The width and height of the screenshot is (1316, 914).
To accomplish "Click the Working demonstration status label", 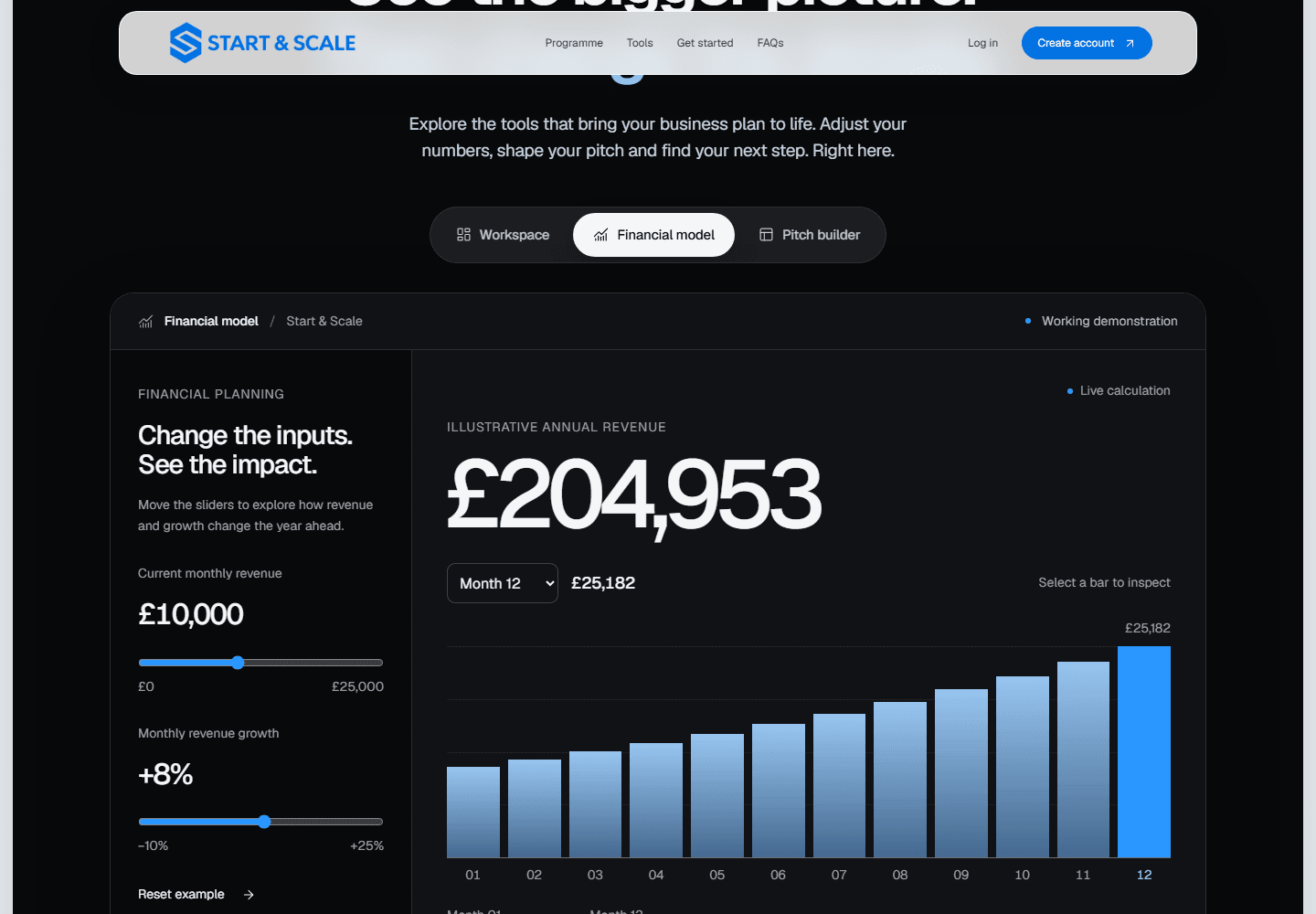I will tap(1109, 321).
